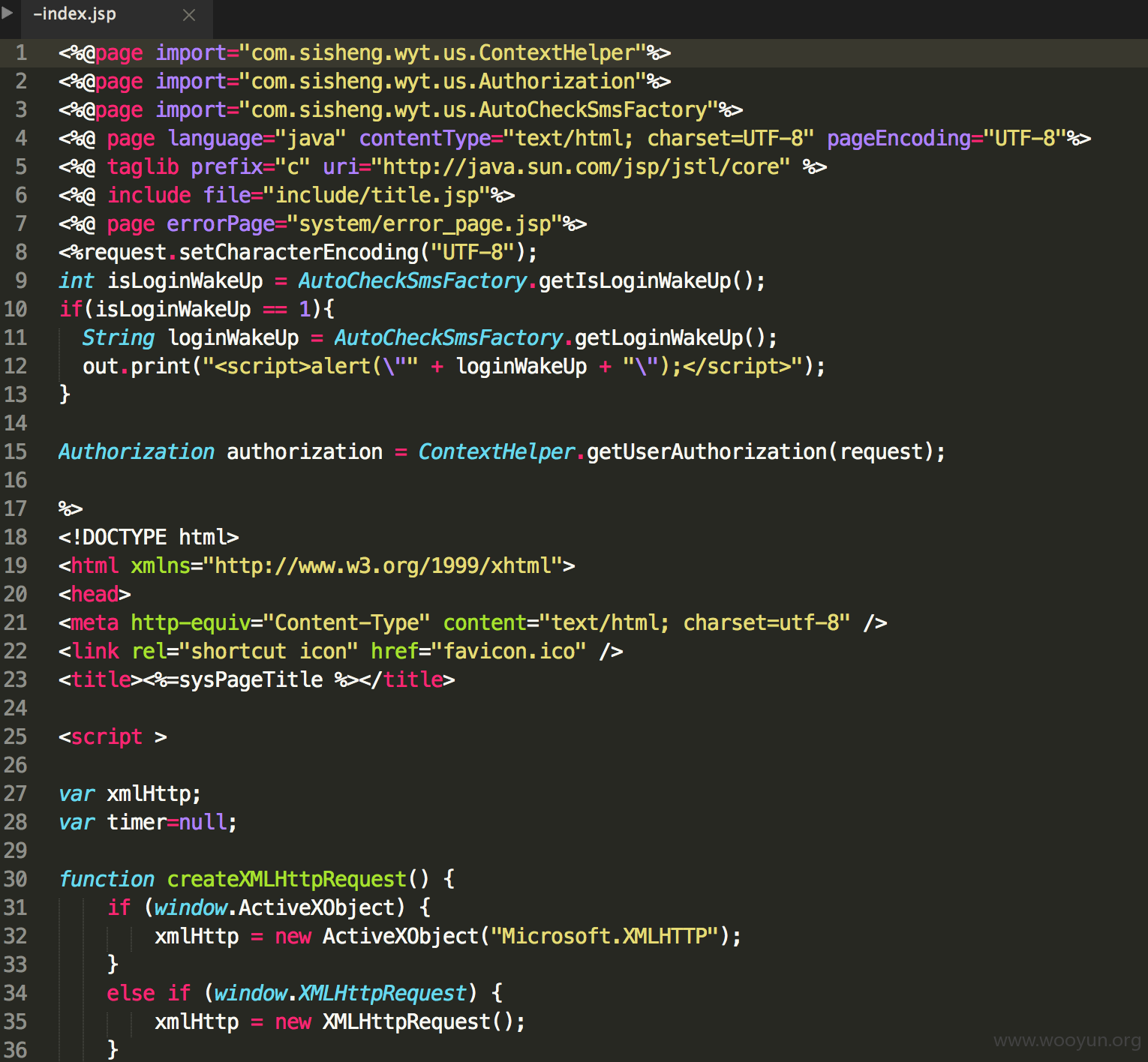Click "favicon.ico" href value
The width and height of the screenshot is (1148, 1062).
point(509,651)
